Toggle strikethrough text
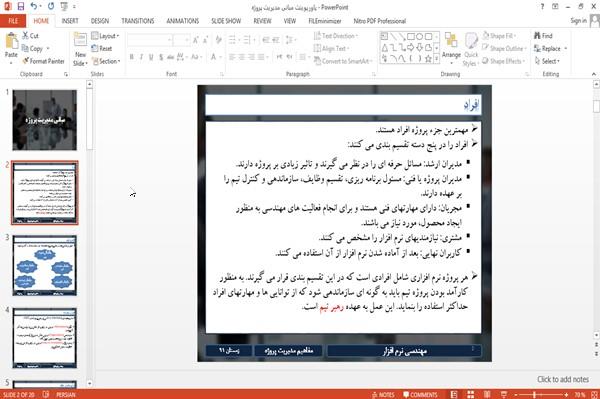This screenshot has height=399, width=600. 171,57
